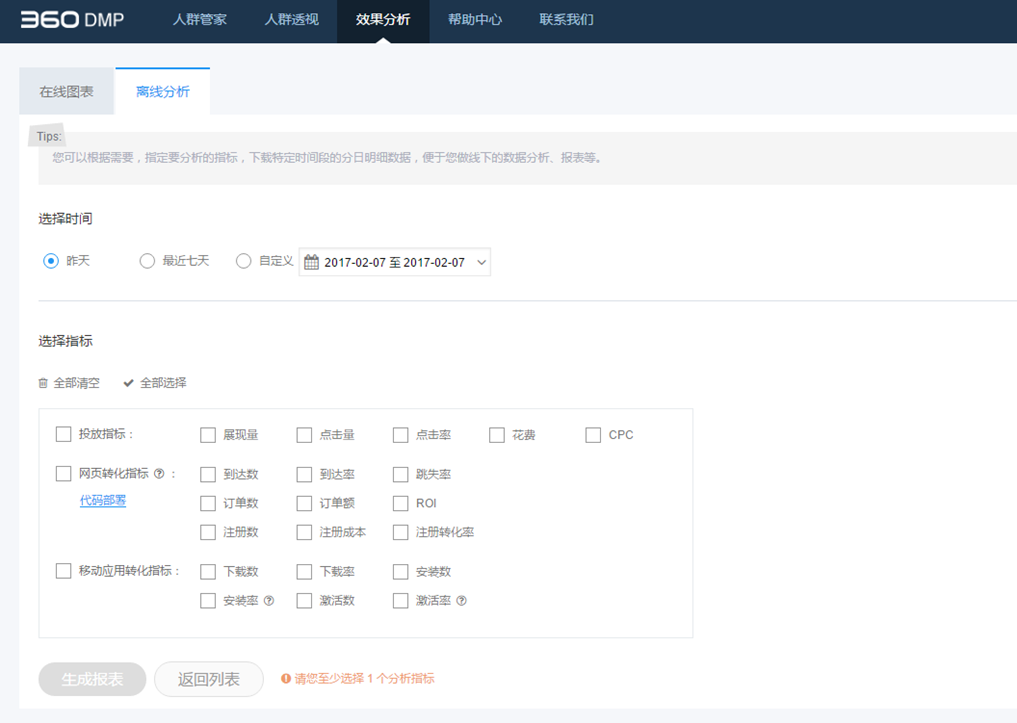This screenshot has width=1017, height=723.
Task: Click help icon next to 激活率
Action: pyautogui.click(x=462, y=601)
